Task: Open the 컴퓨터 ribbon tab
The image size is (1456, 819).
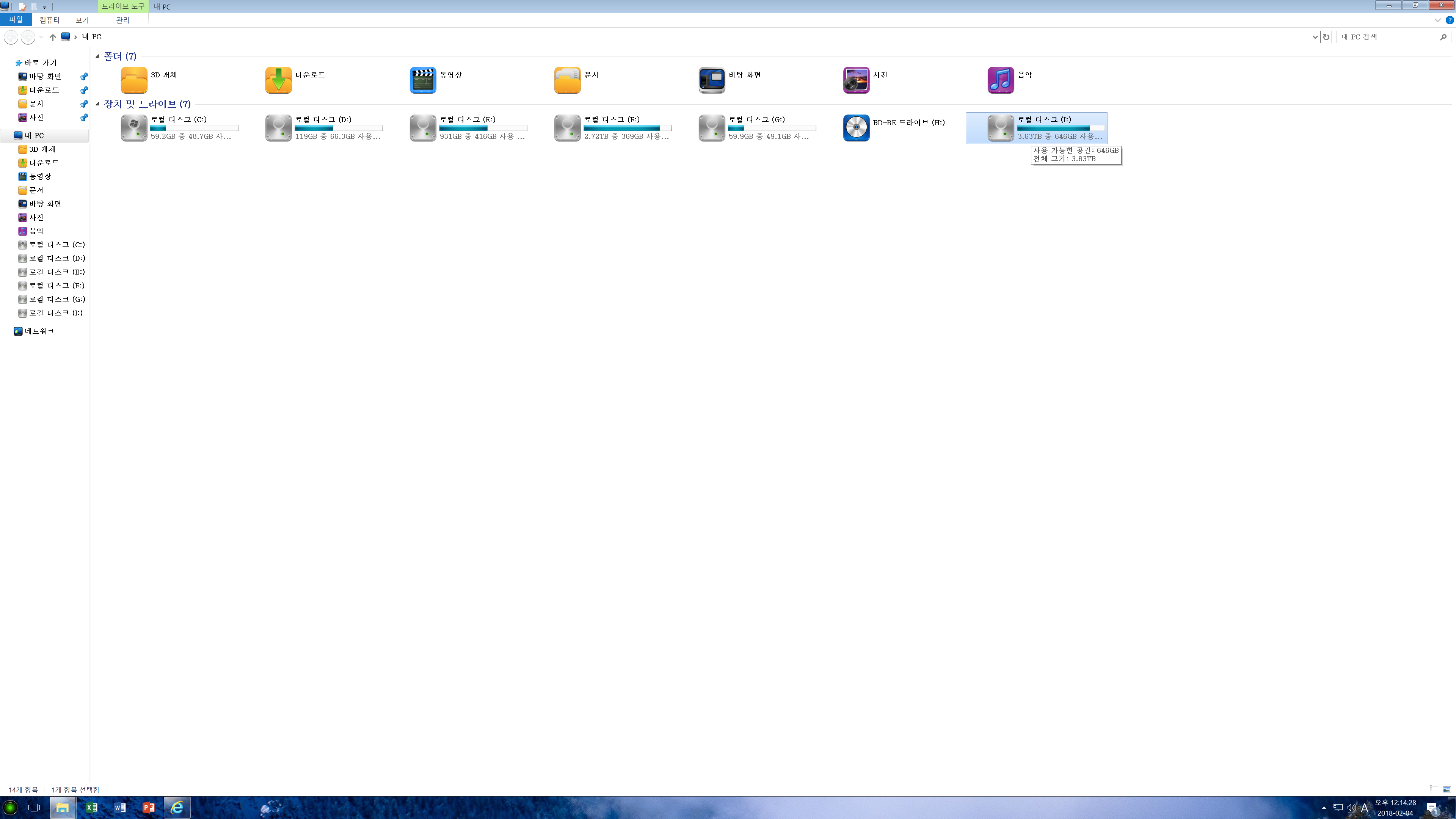Action: (49, 20)
